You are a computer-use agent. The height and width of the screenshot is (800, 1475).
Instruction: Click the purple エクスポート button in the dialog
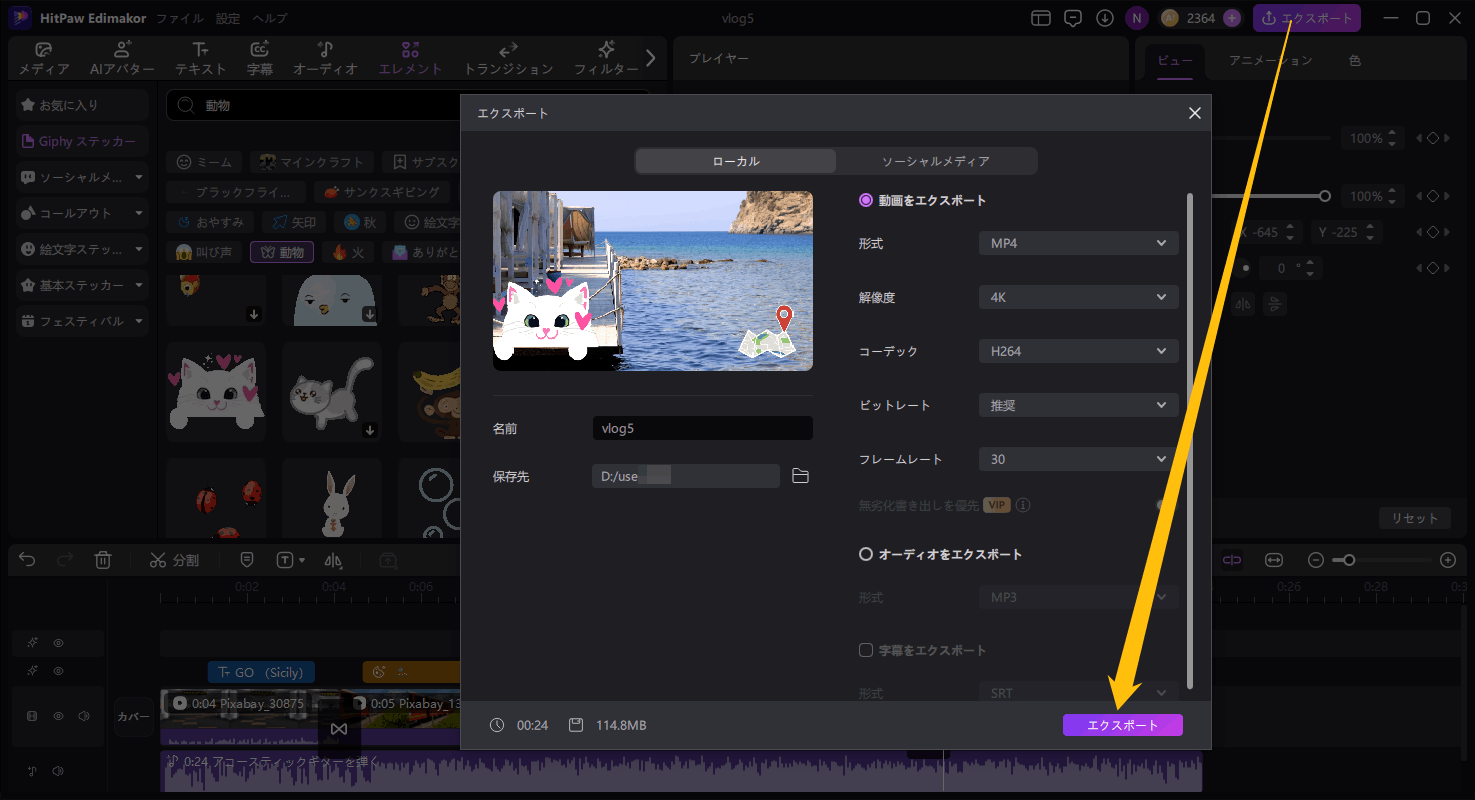[x=1122, y=724]
